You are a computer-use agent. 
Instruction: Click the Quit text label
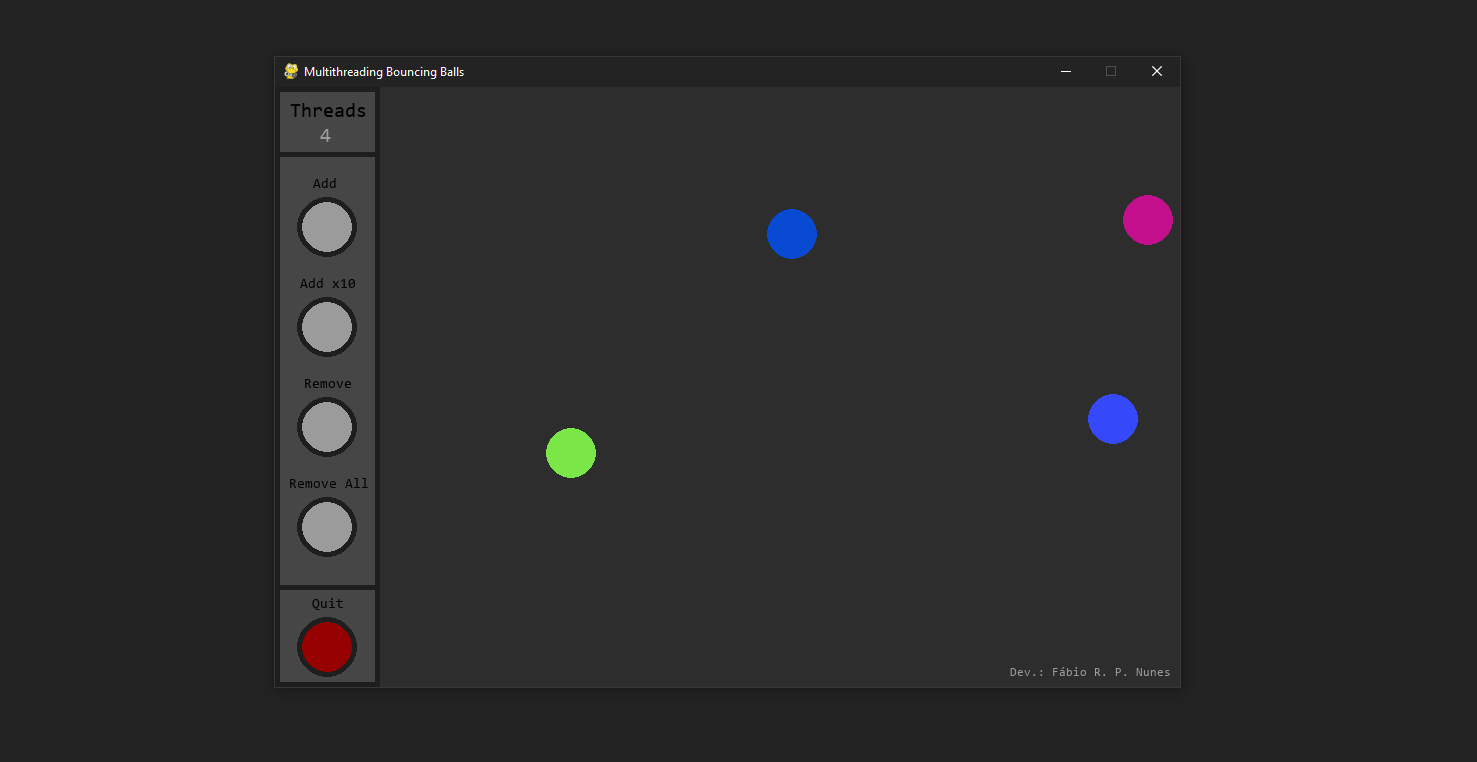[327, 603]
